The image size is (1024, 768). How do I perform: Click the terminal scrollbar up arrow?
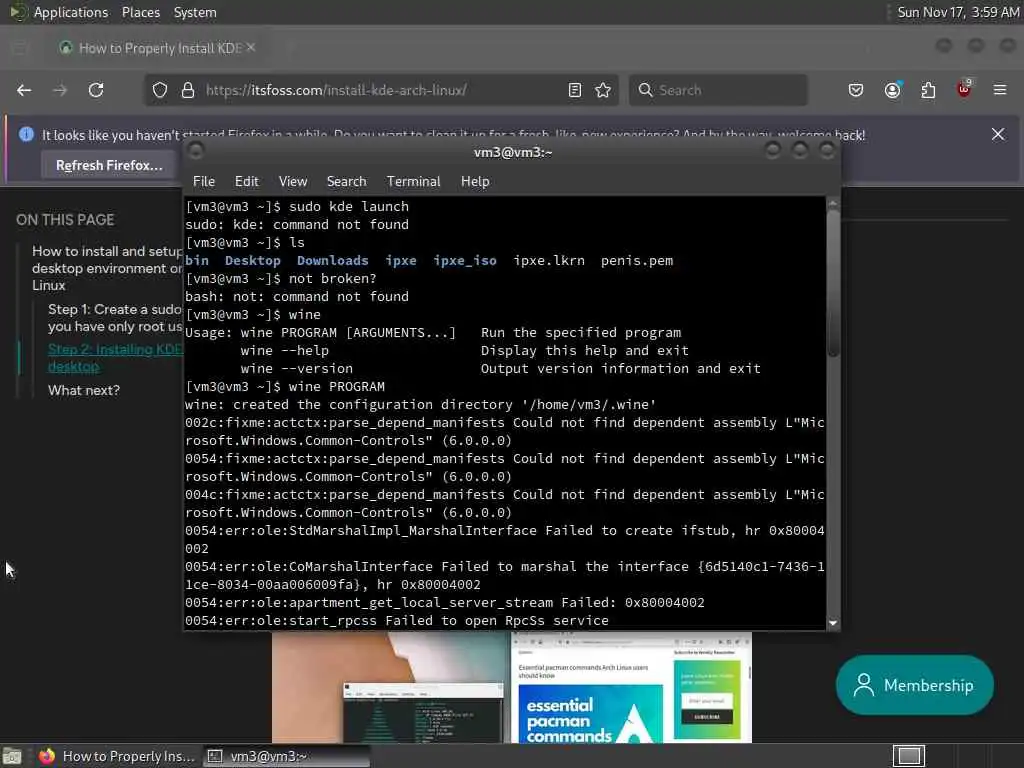[833, 204]
